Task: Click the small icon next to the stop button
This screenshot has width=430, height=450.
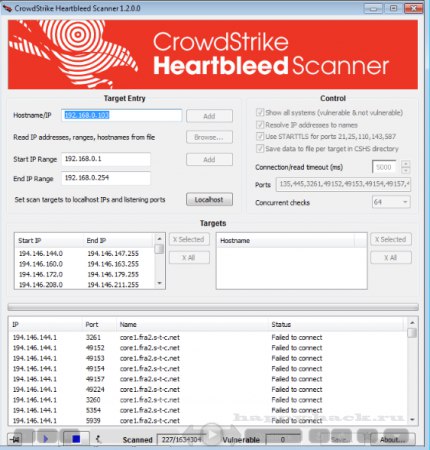Action: pos(98,439)
